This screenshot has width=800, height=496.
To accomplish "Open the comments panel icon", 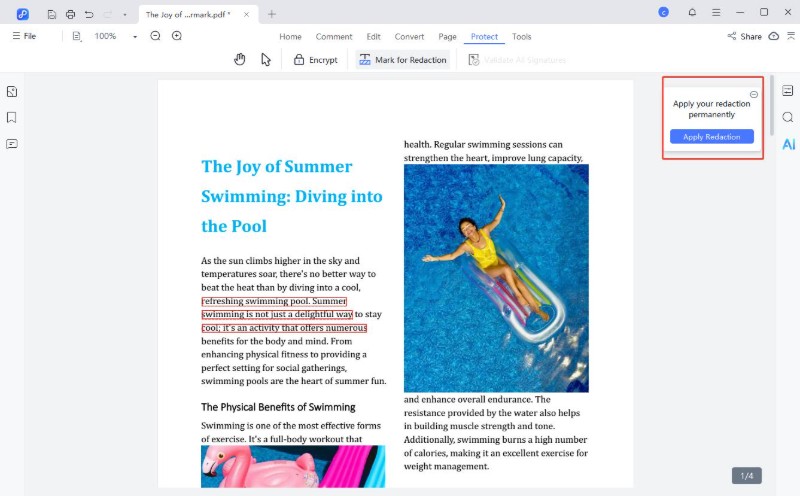I will pyautogui.click(x=12, y=144).
